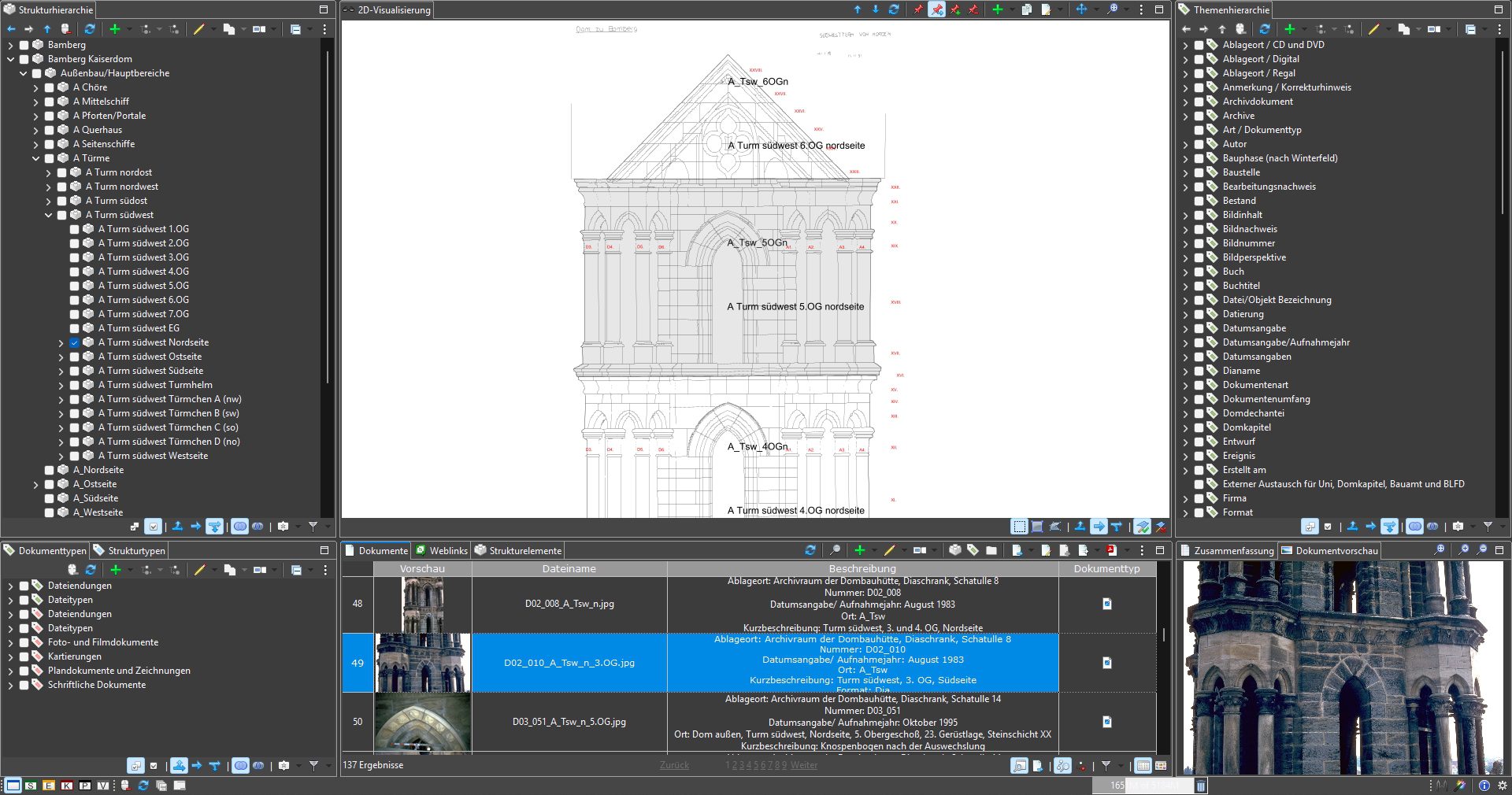Uncheck the A Turm südwest Nordseite checkbox

(x=75, y=342)
